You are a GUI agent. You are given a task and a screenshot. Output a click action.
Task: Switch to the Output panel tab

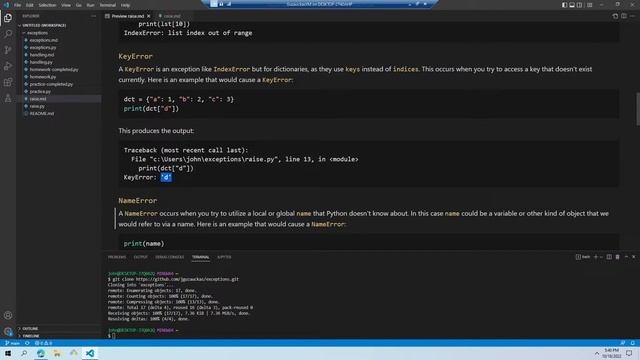tap(140, 257)
